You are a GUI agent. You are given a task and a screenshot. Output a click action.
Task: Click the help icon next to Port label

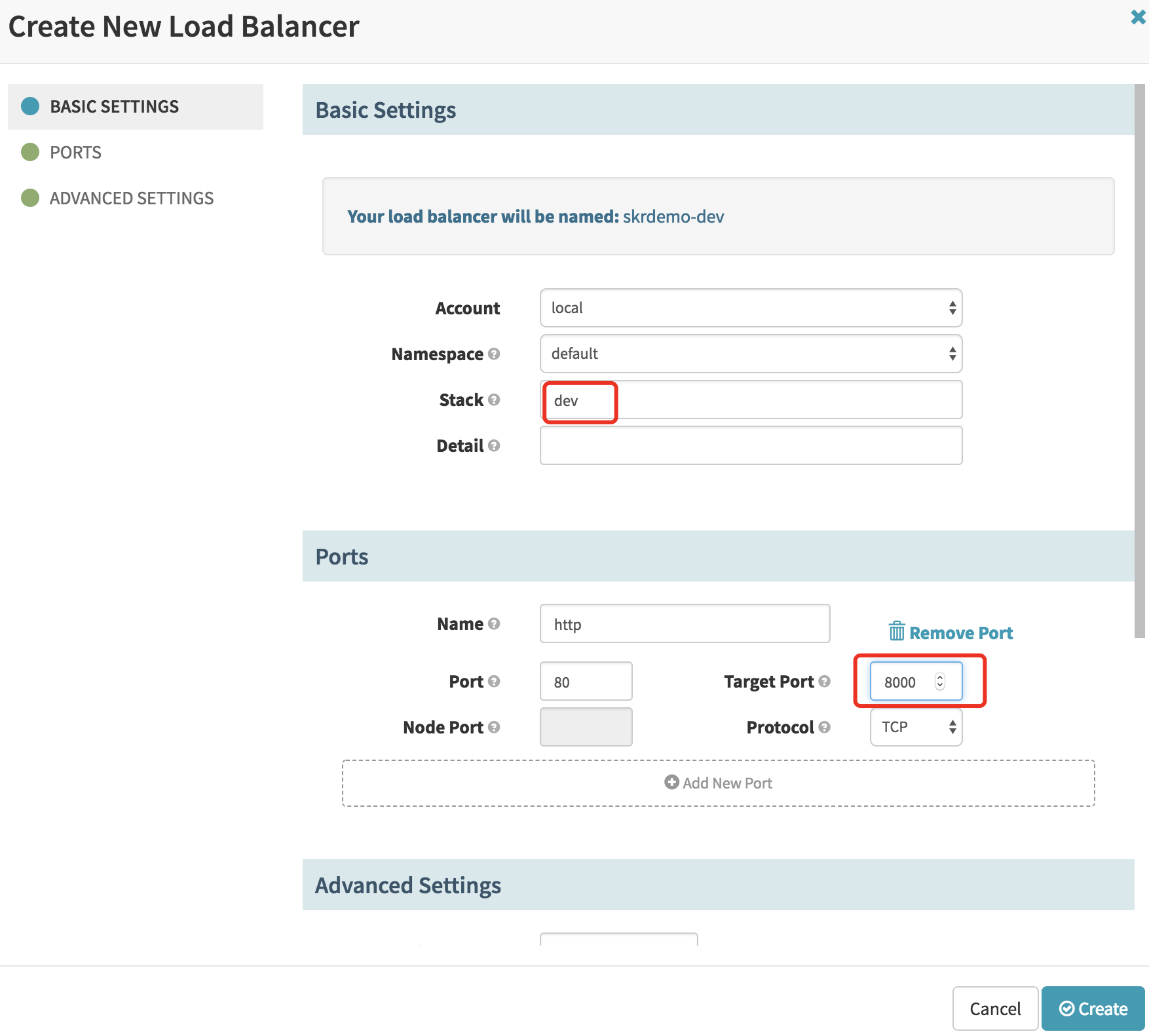click(494, 682)
